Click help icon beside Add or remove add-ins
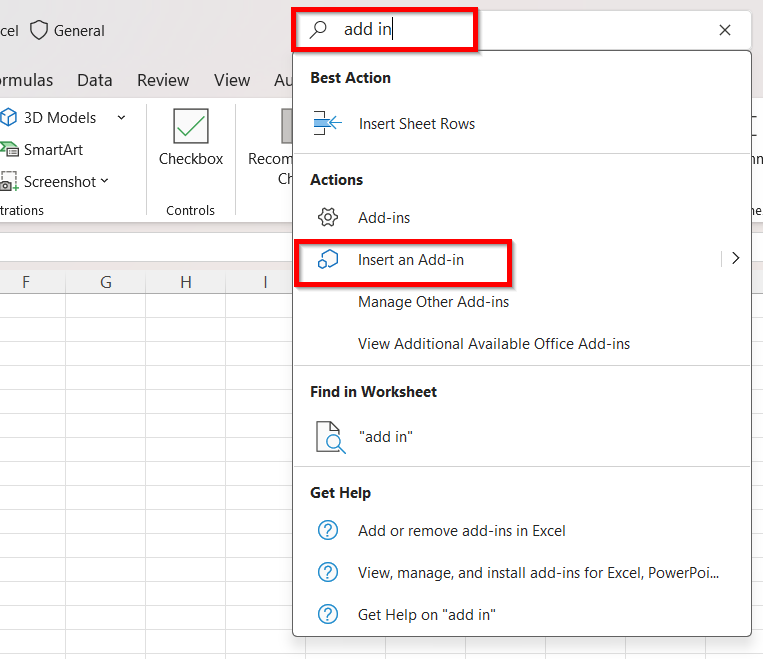The height and width of the screenshot is (659, 763). pos(327,530)
